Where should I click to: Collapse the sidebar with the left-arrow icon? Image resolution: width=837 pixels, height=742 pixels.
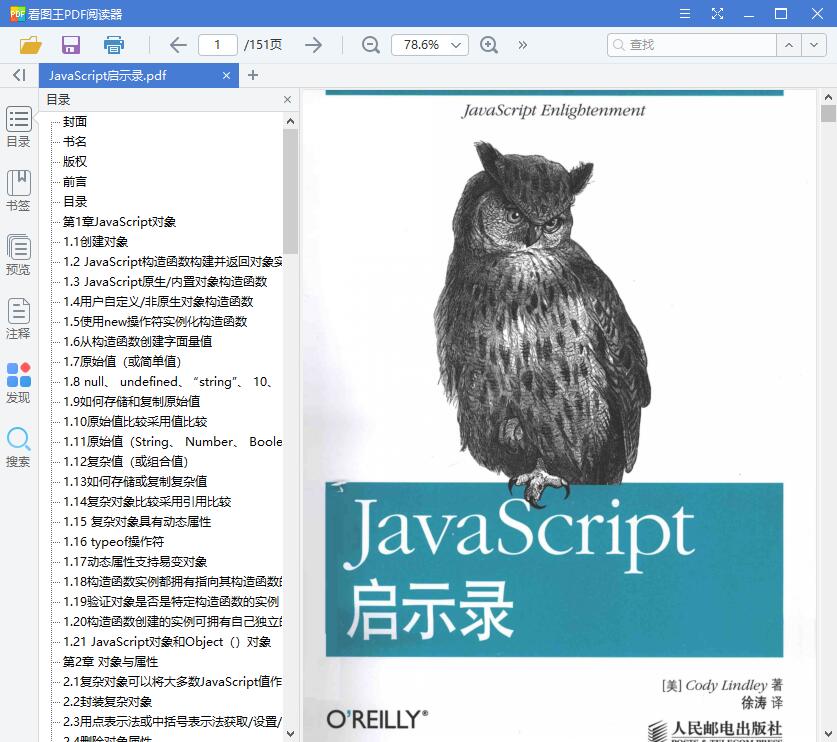click(x=19, y=75)
